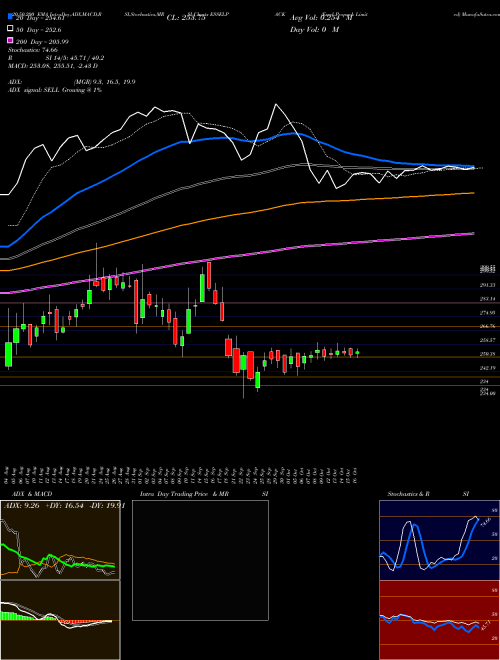Click the MACD values line
Image resolution: width=500 pixels, height=660 pixels.
(x=53, y=66)
